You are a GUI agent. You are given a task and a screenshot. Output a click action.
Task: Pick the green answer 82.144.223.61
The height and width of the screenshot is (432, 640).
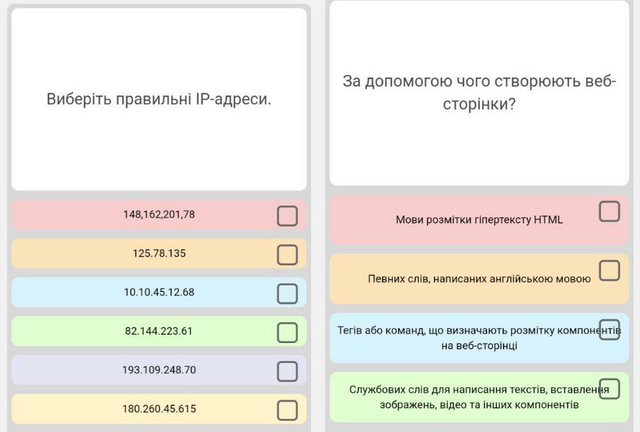click(159, 331)
